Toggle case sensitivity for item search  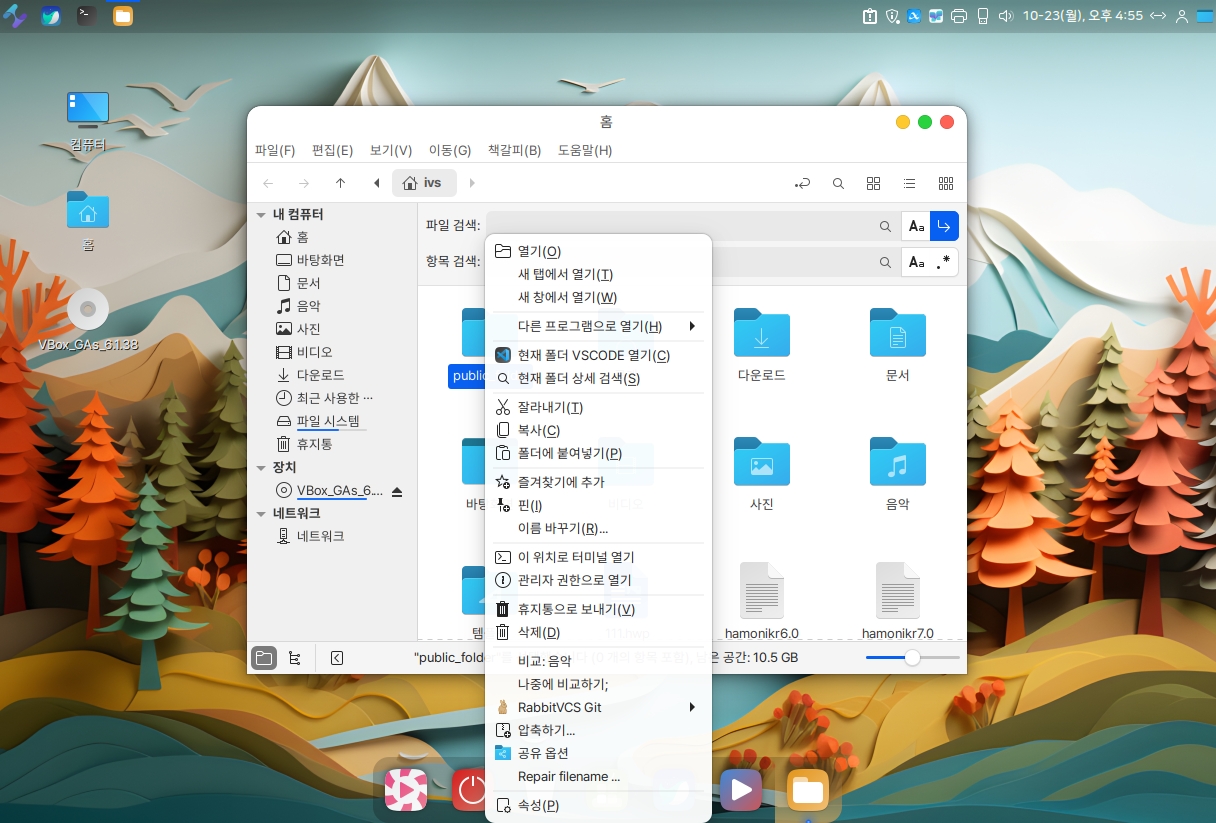[916, 262]
